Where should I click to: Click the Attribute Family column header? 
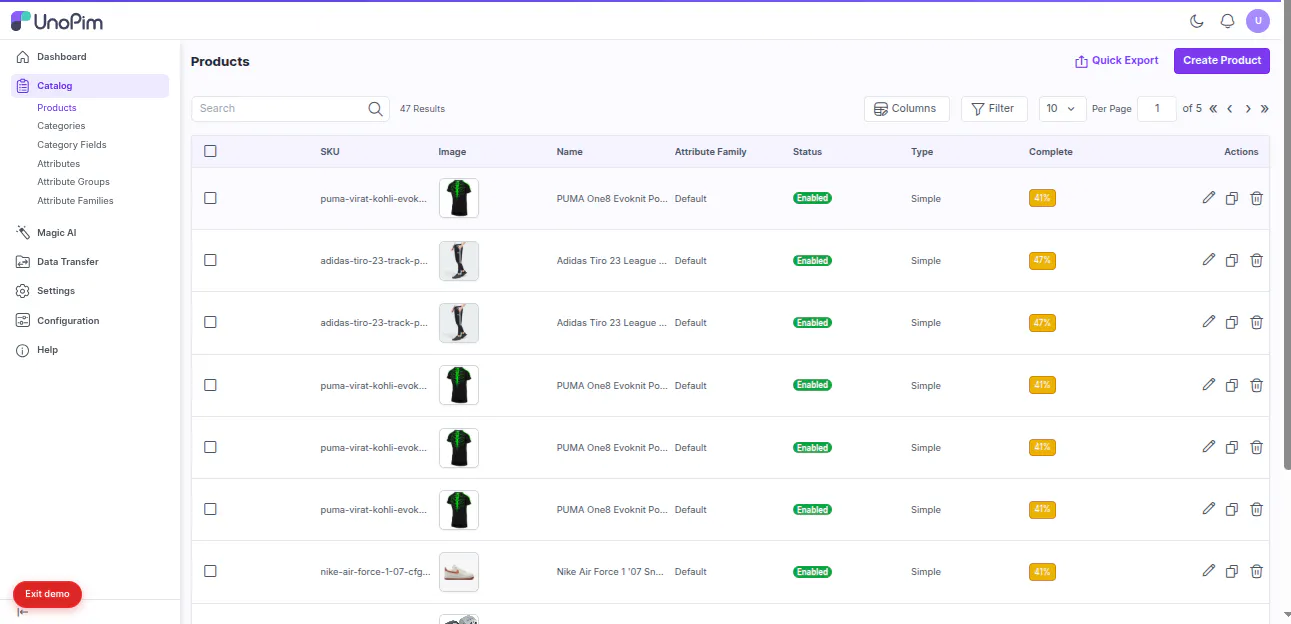[711, 152]
